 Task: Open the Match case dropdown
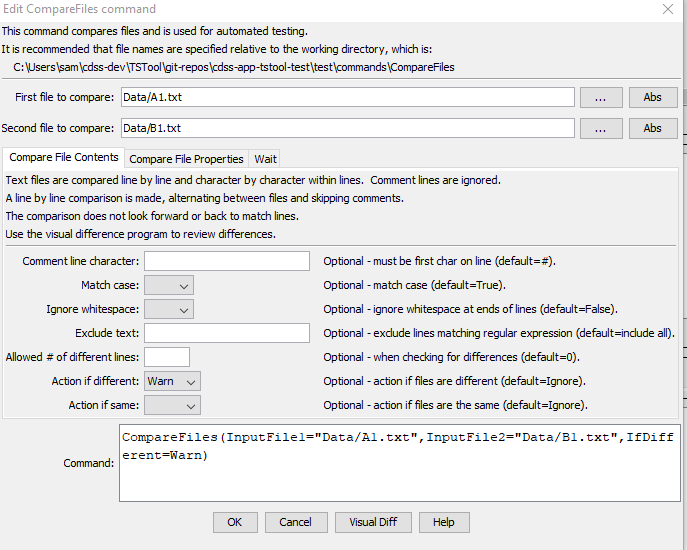[169, 285]
